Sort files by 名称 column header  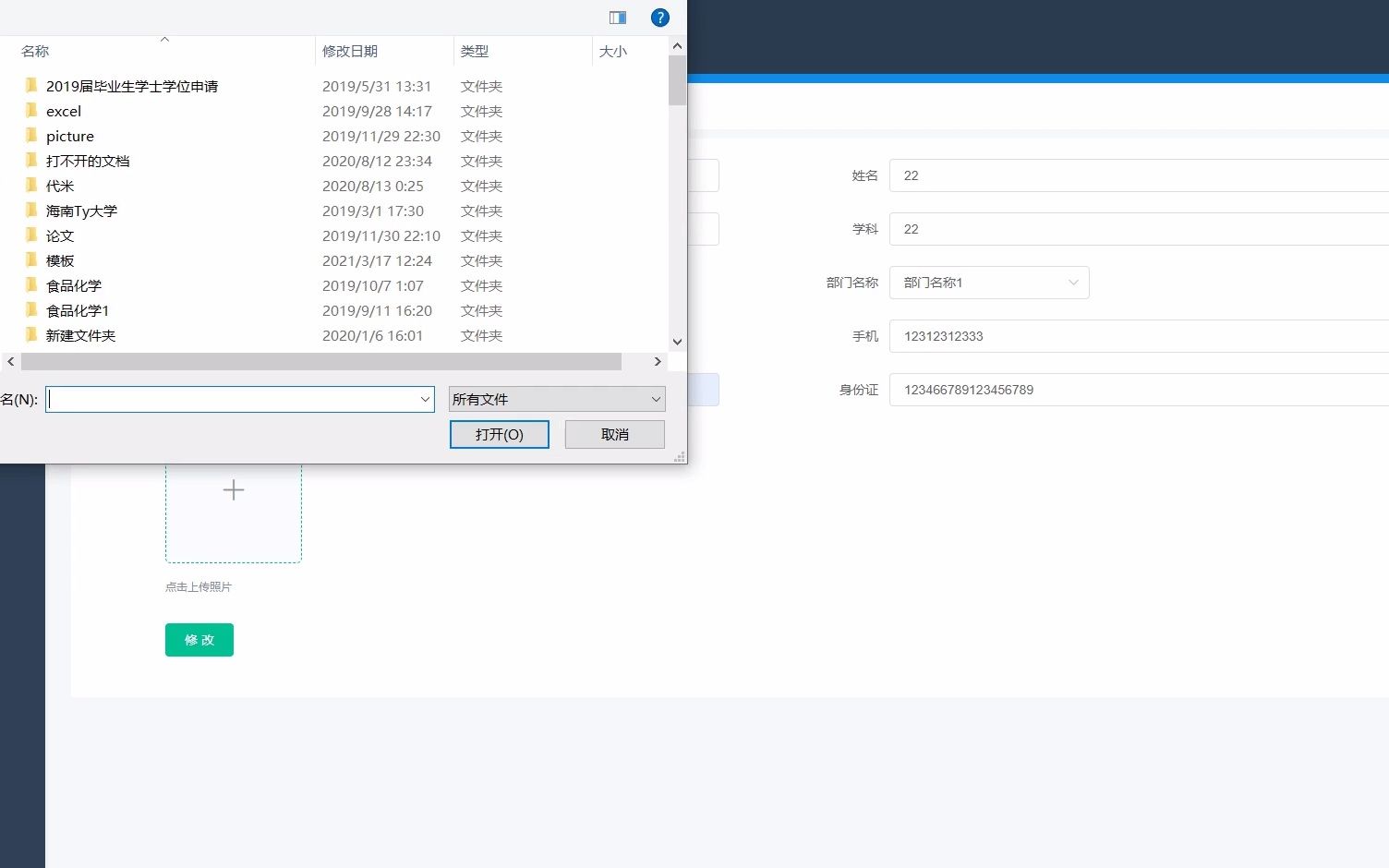point(35,51)
